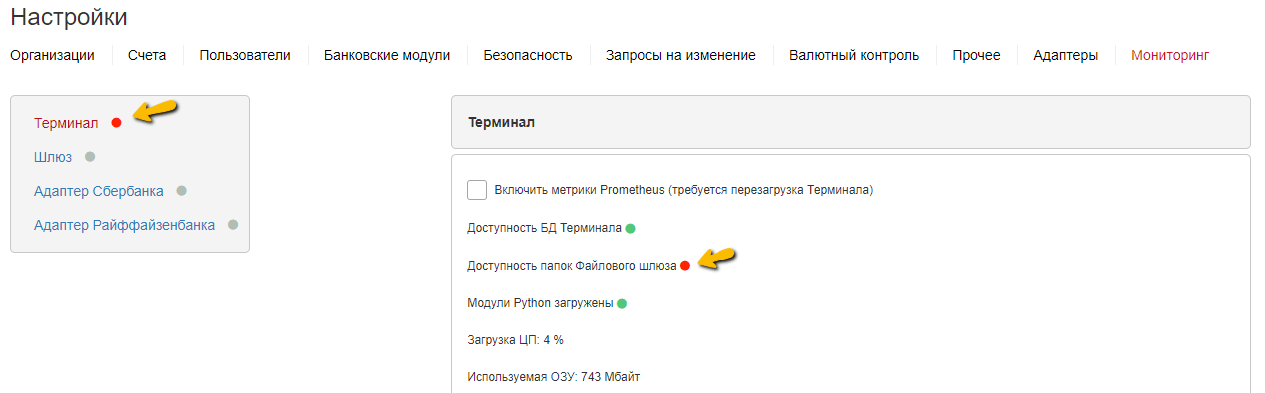Select the Безопасность tab
The image size is (1265, 393).
[528, 55]
